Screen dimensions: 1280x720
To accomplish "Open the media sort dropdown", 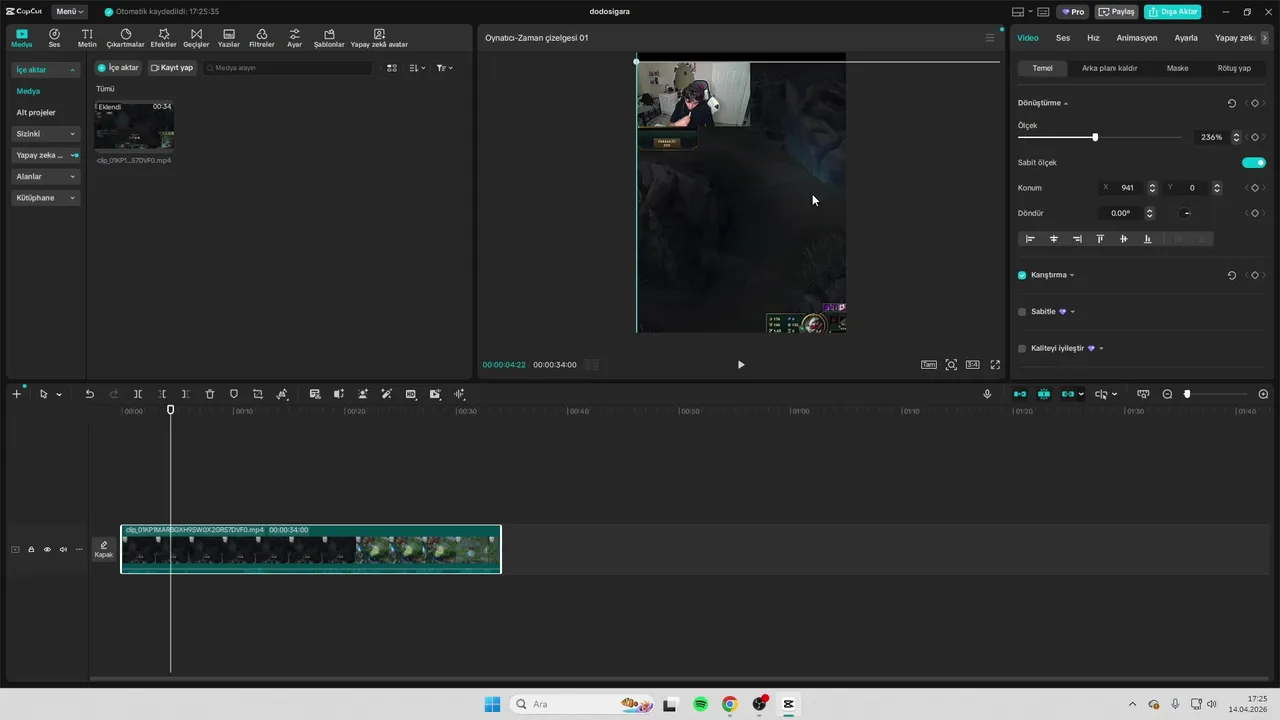I will 417,68.
